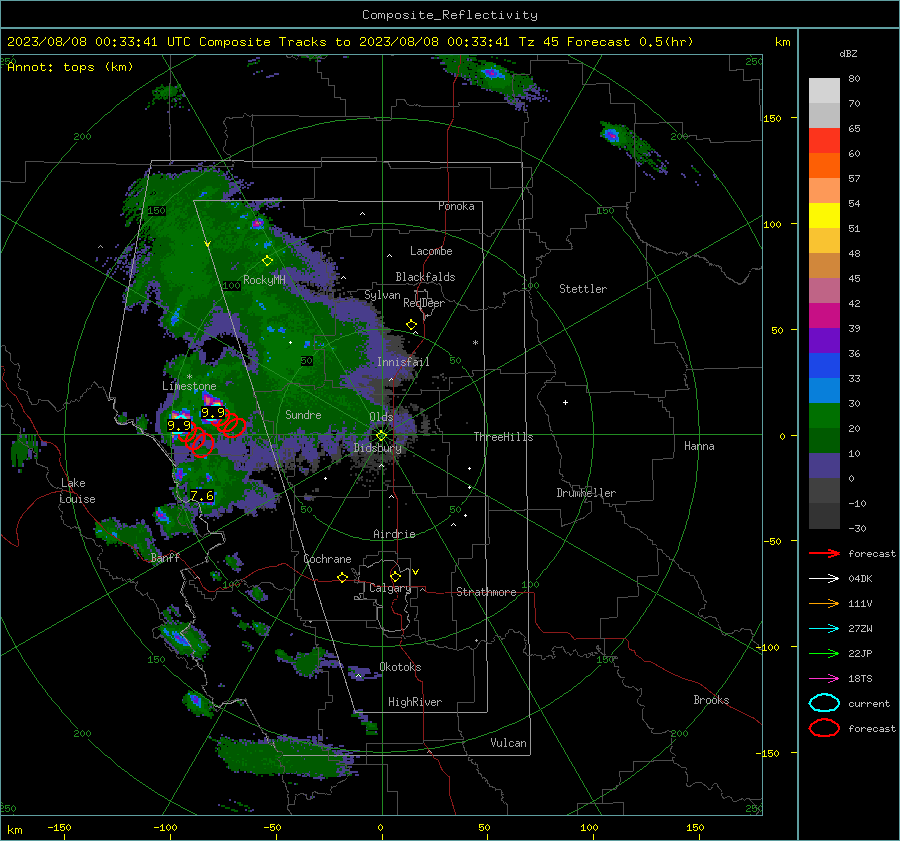Click the white 04DK arrow in legend
The image size is (900, 841).
[x=824, y=579]
